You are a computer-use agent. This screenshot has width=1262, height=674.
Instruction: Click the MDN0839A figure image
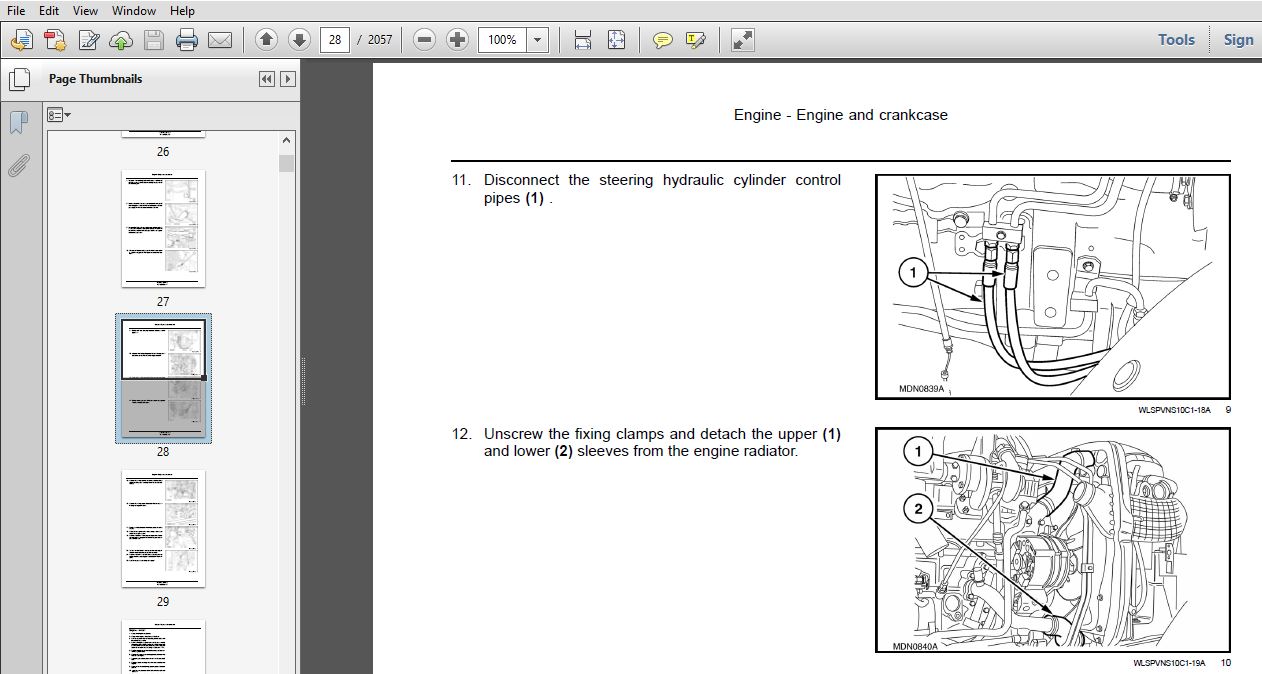click(x=1053, y=287)
